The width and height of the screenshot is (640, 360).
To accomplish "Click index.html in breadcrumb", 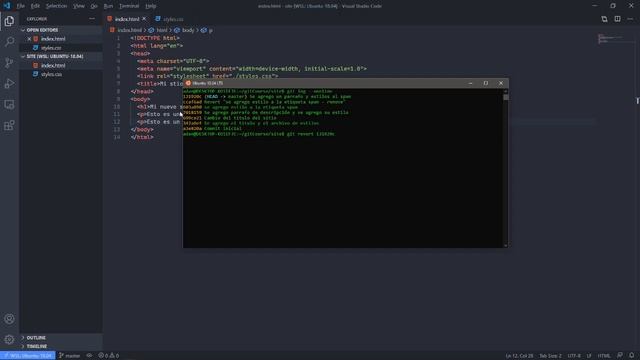I will (x=129, y=30).
